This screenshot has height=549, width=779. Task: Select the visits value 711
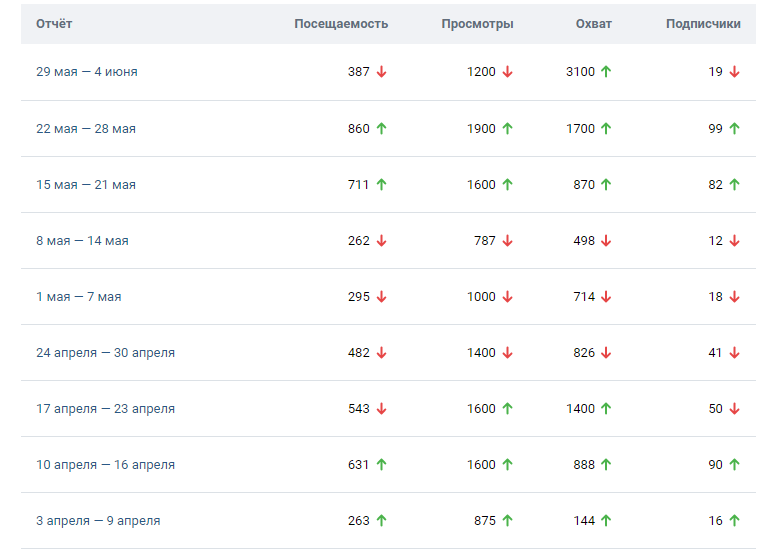click(x=359, y=185)
